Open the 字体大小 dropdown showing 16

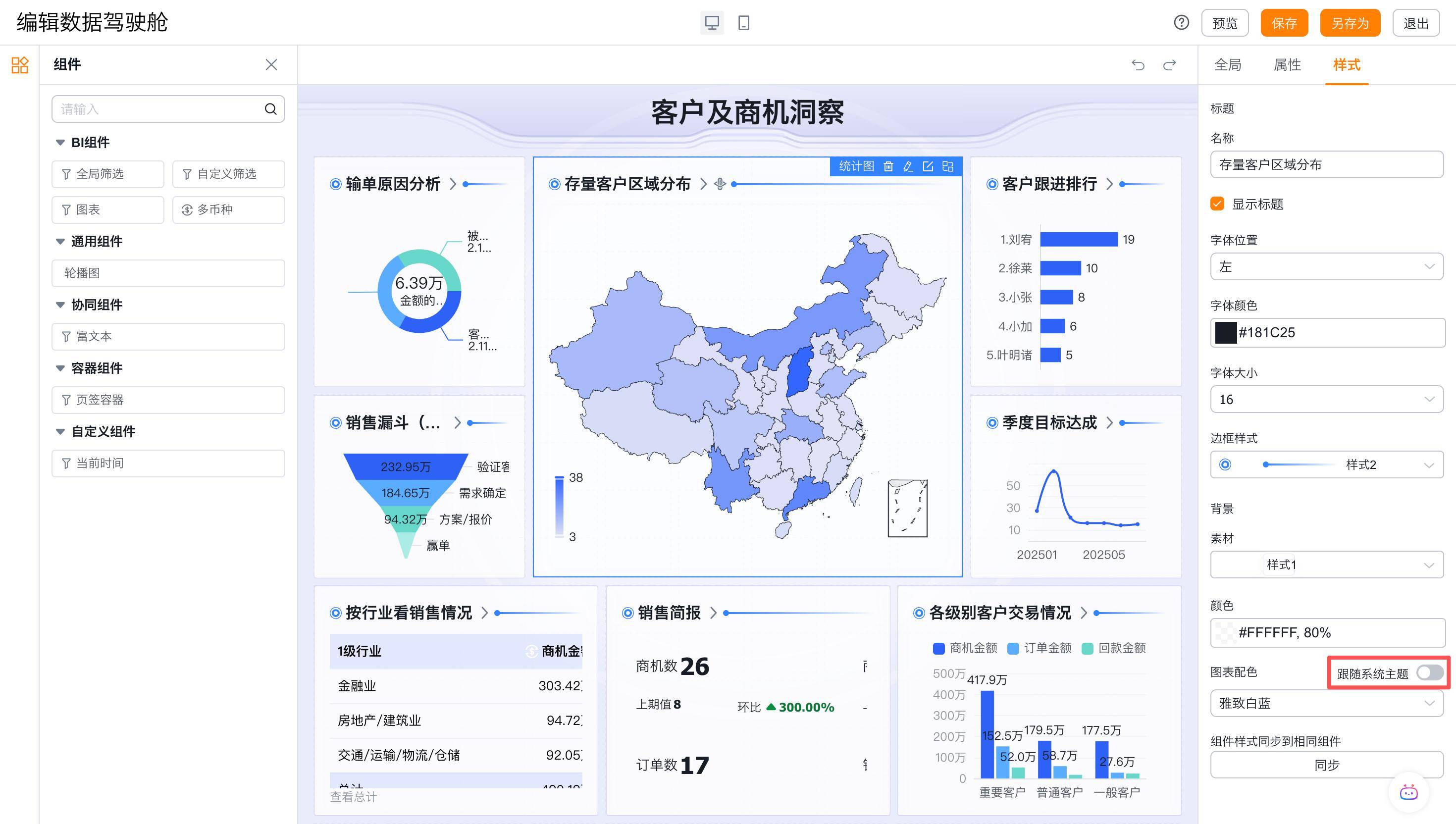click(x=1326, y=400)
